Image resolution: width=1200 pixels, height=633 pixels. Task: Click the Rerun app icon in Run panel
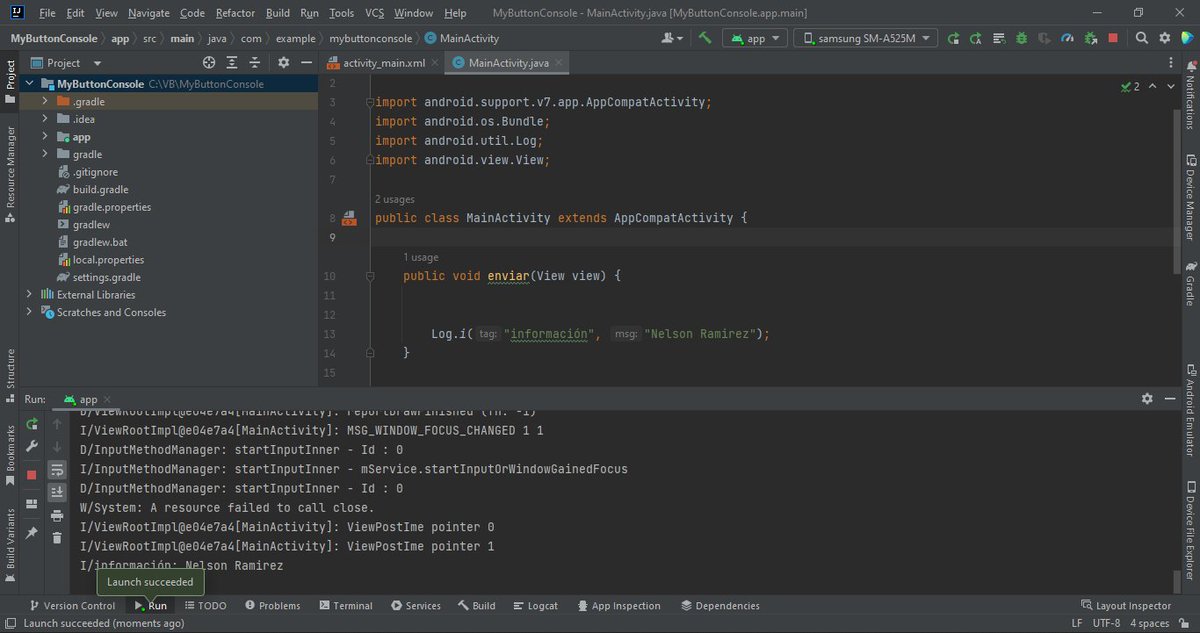(32, 424)
